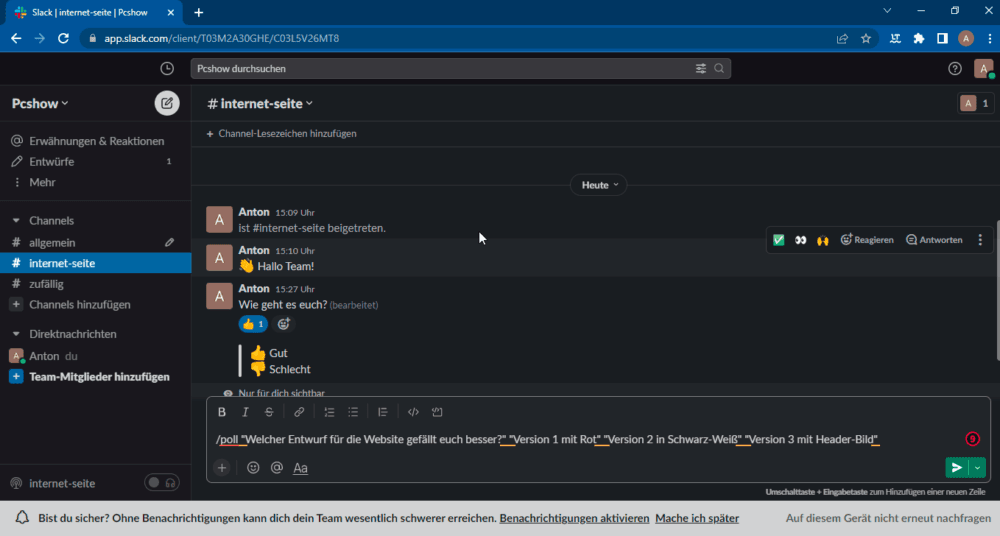Click Mache ich später link
This screenshot has height=536, width=1000.
pos(696,518)
